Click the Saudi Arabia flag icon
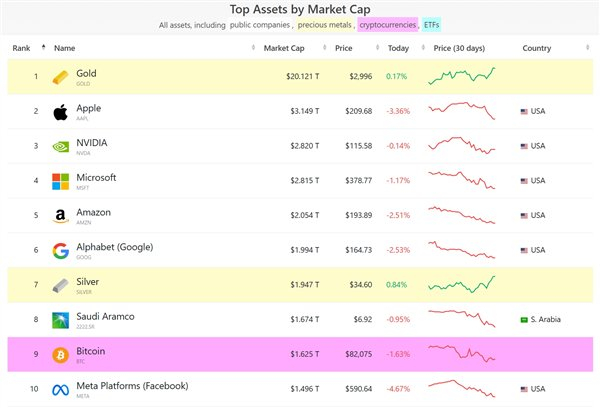This screenshot has width=600, height=408. point(524,321)
